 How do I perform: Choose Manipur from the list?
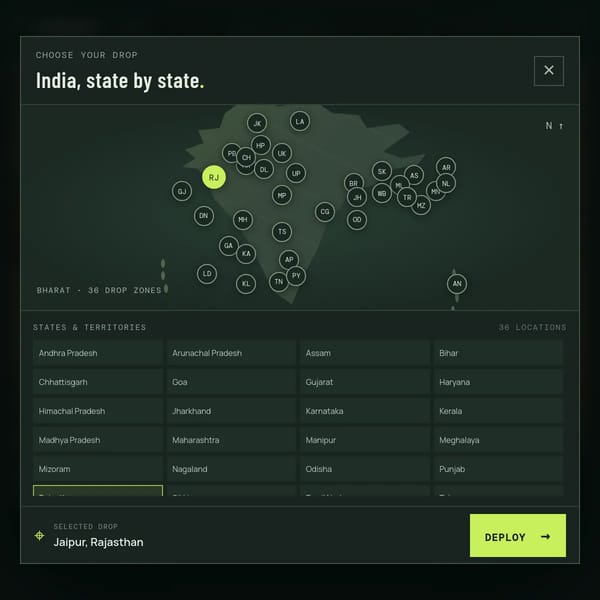click(365, 440)
